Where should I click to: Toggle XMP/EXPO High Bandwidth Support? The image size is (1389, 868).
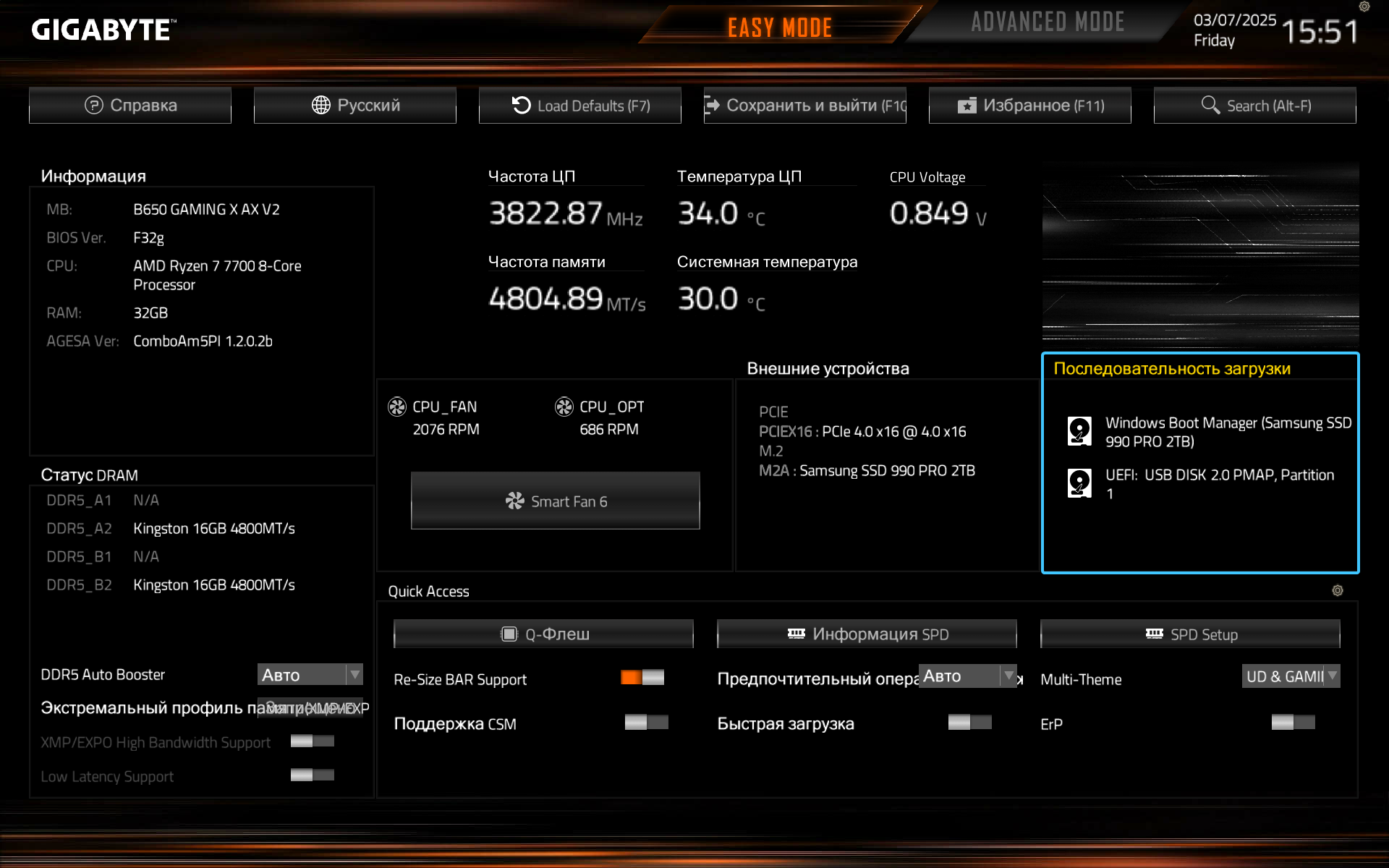[313, 741]
